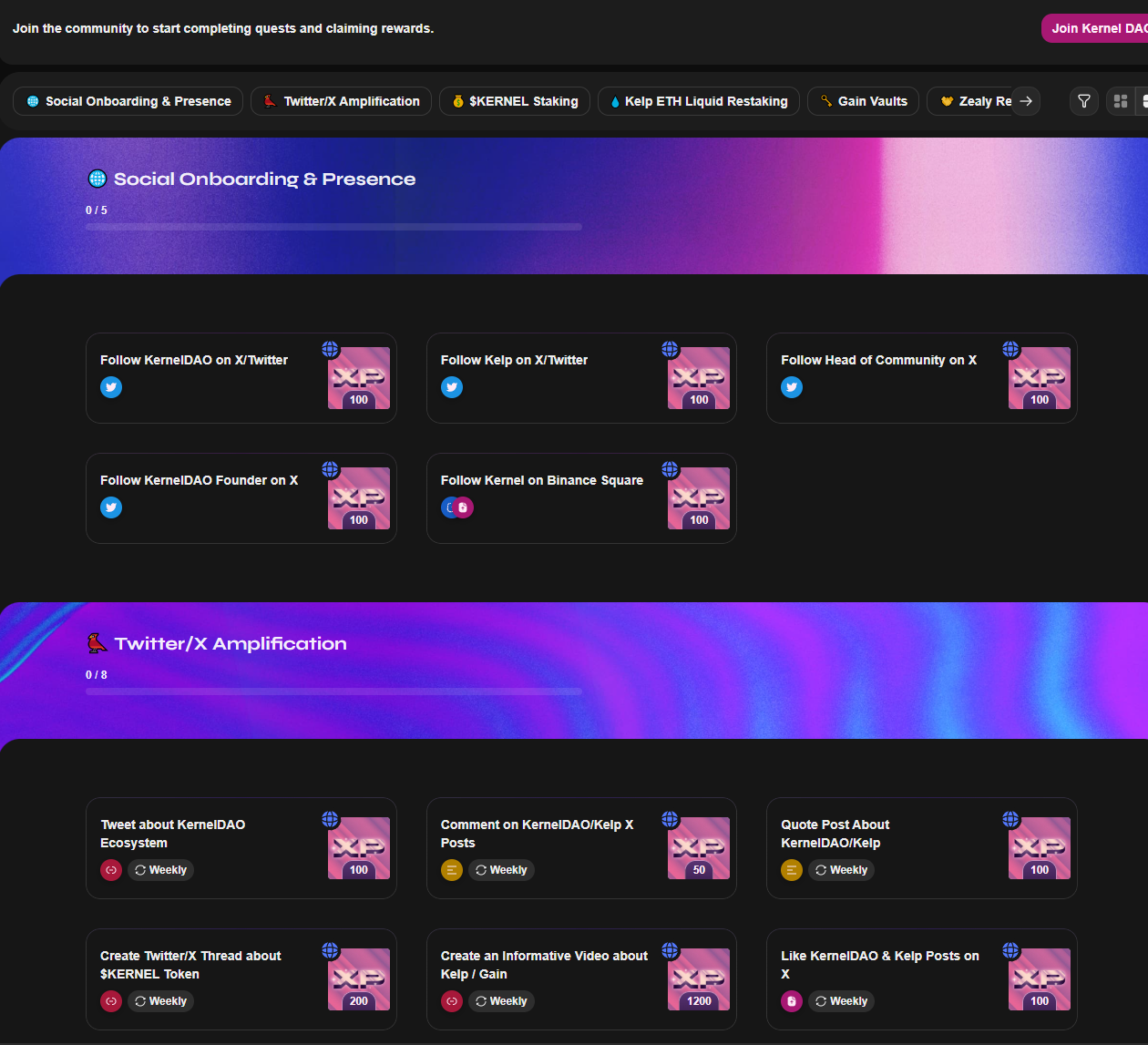Click Twitter icon under Follow Kelp on X/Twitter
Screen dimensions: 1148x1045
(x=452, y=387)
